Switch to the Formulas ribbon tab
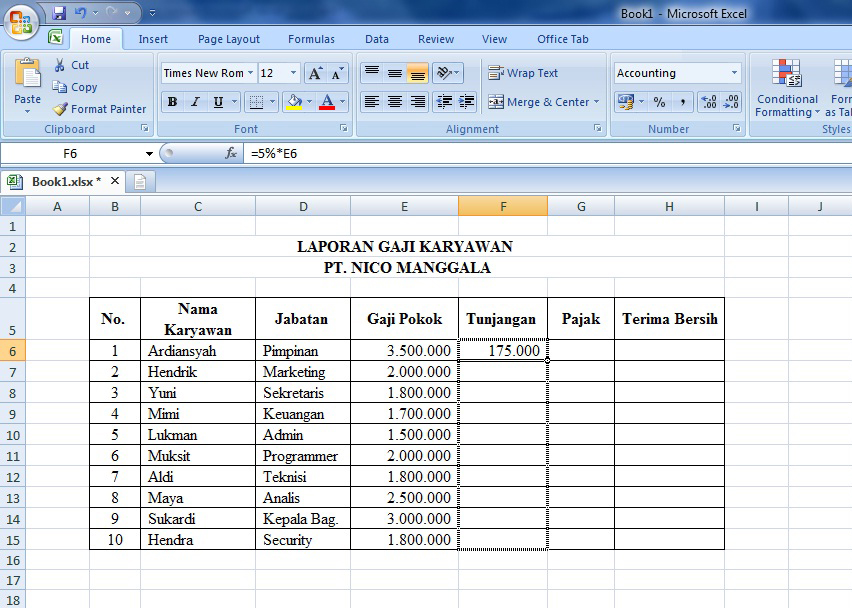The width and height of the screenshot is (852, 608). (x=311, y=39)
